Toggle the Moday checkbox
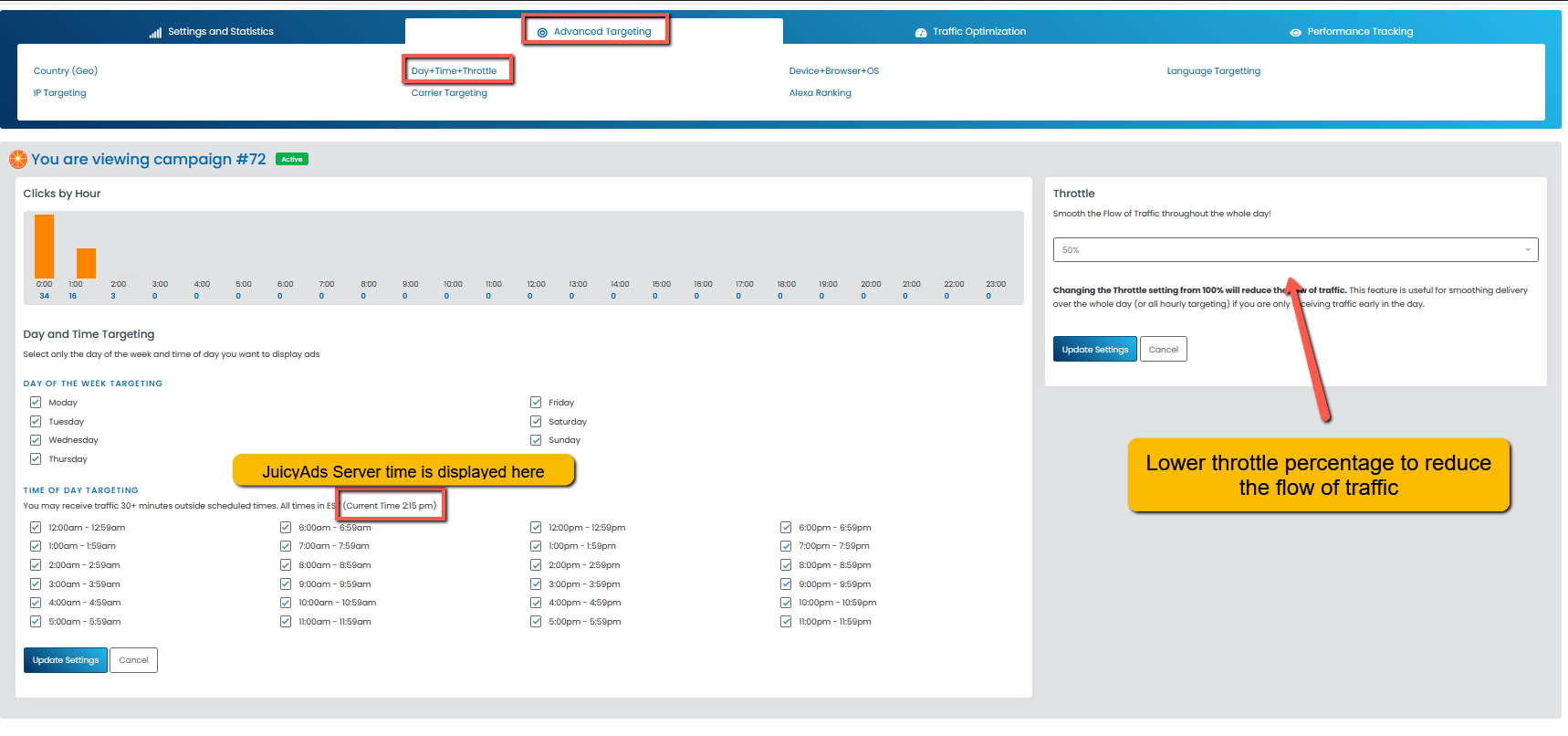The width and height of the screenshot is (1568, 736). coord(36,403)
